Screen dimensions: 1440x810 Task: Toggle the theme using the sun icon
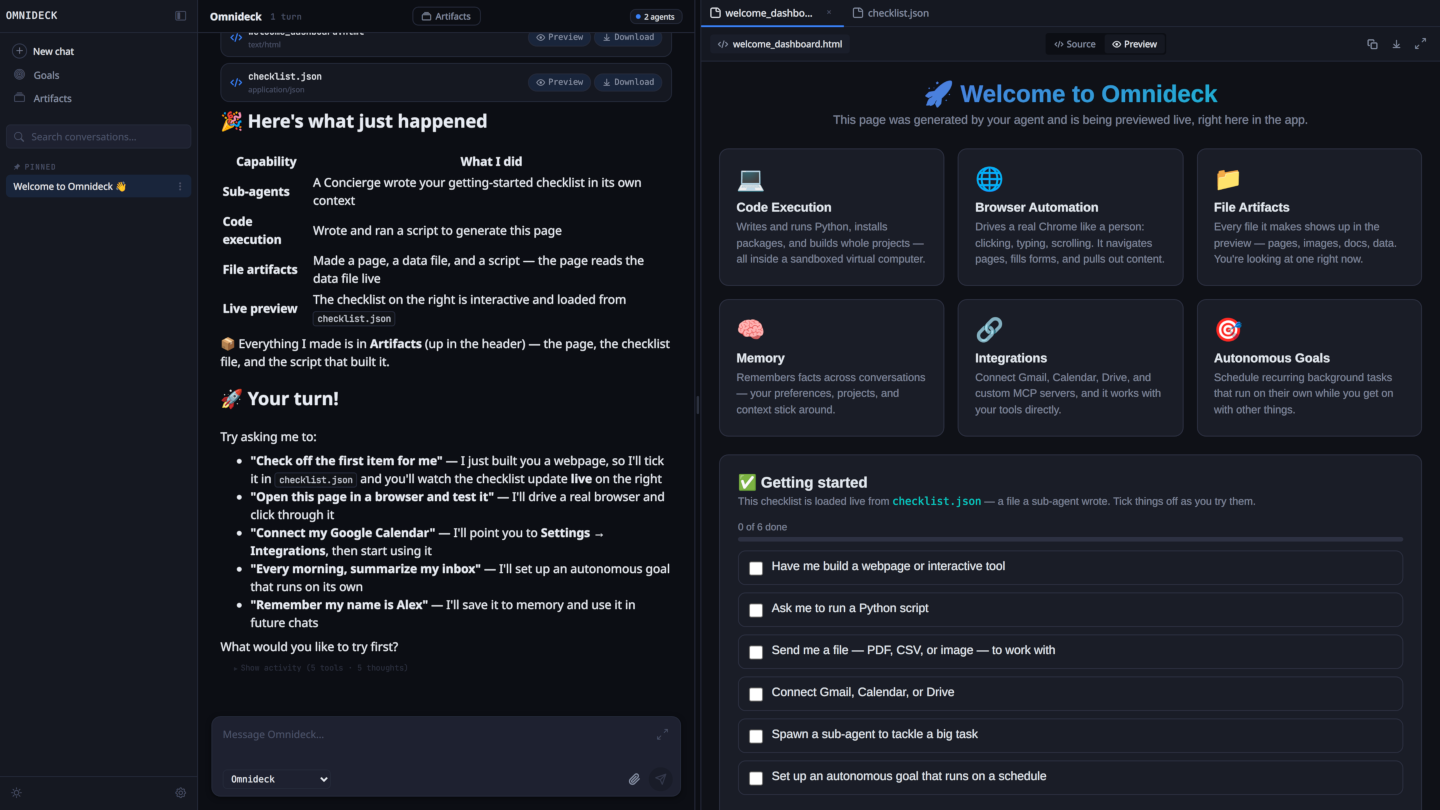tap(16, 793)
